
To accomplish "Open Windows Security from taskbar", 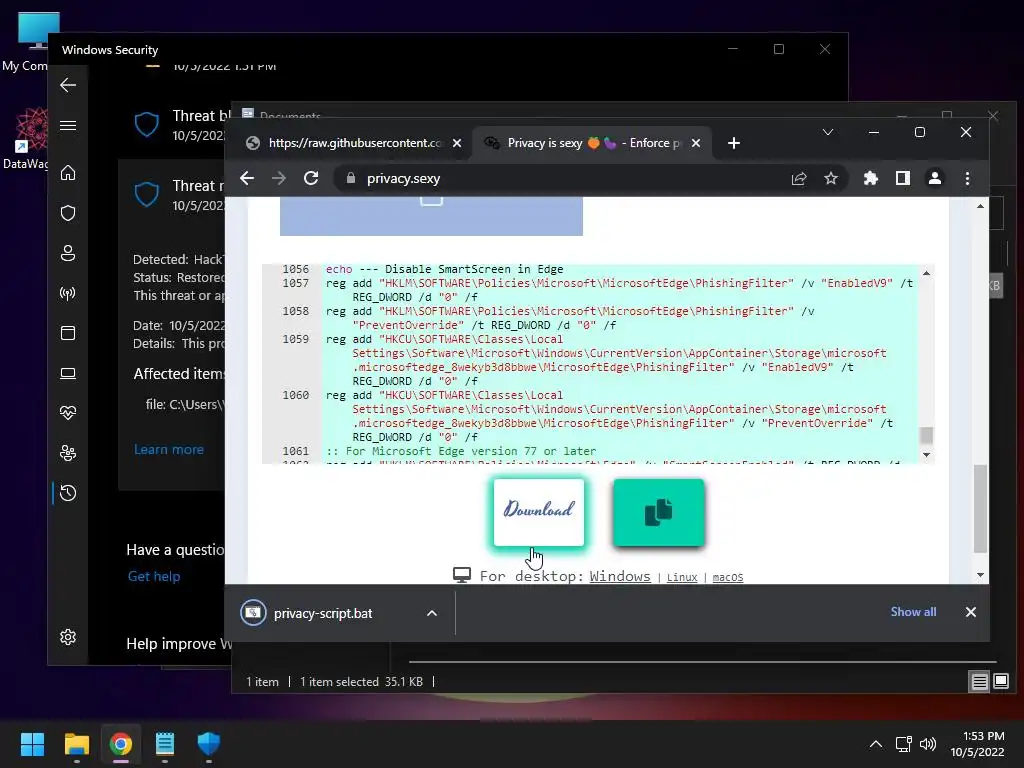I will click(x=209, y=744).
